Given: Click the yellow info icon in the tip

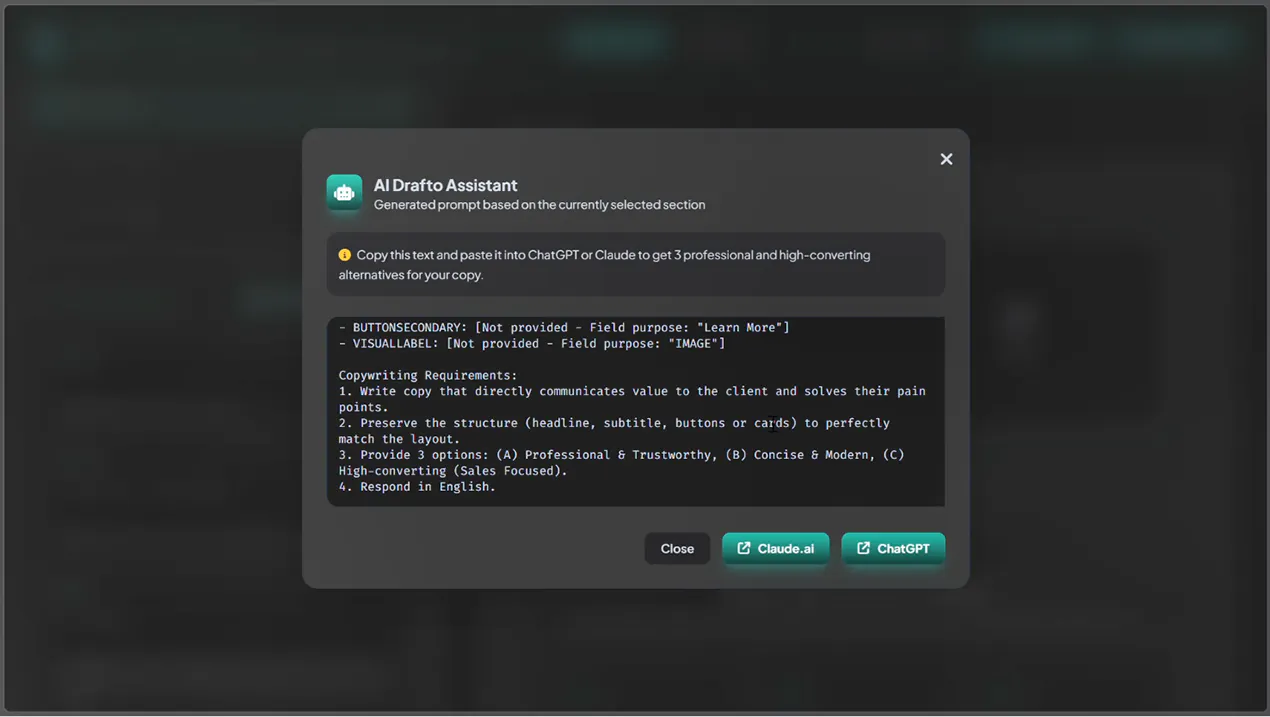Looking at the screenshot, I should pyautogui.click(x=345, y=255).
